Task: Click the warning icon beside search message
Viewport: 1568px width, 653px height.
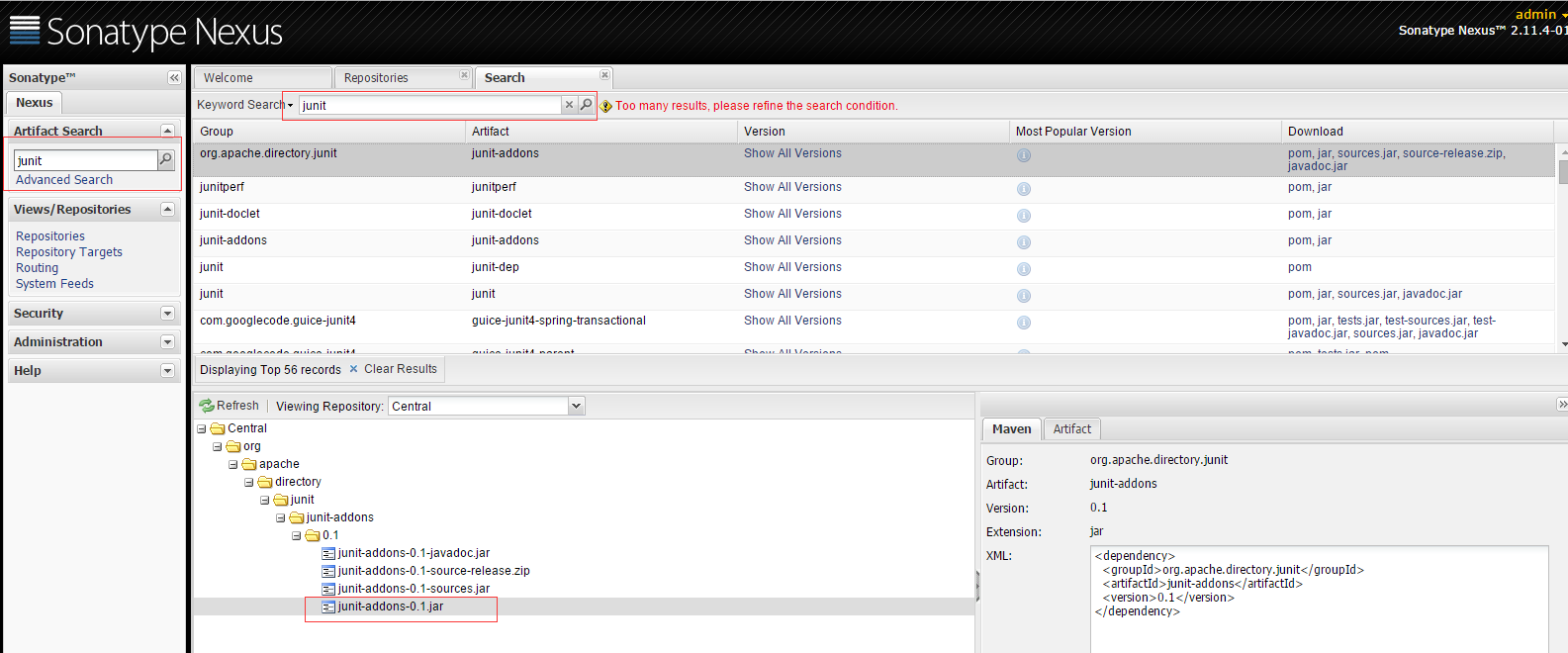Action: pyautogui.click(x=606, y=106)
